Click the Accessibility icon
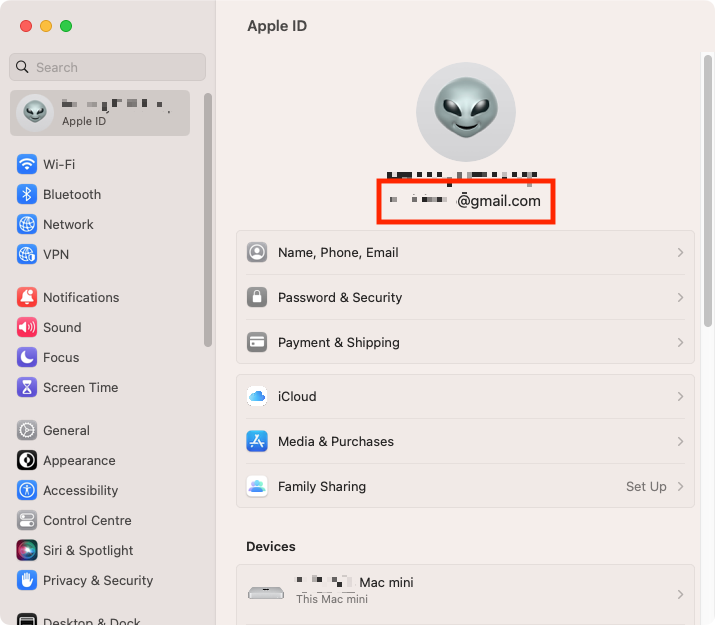Image resolution: width=715 pixels, height=625 pixels. click(27, 491)
